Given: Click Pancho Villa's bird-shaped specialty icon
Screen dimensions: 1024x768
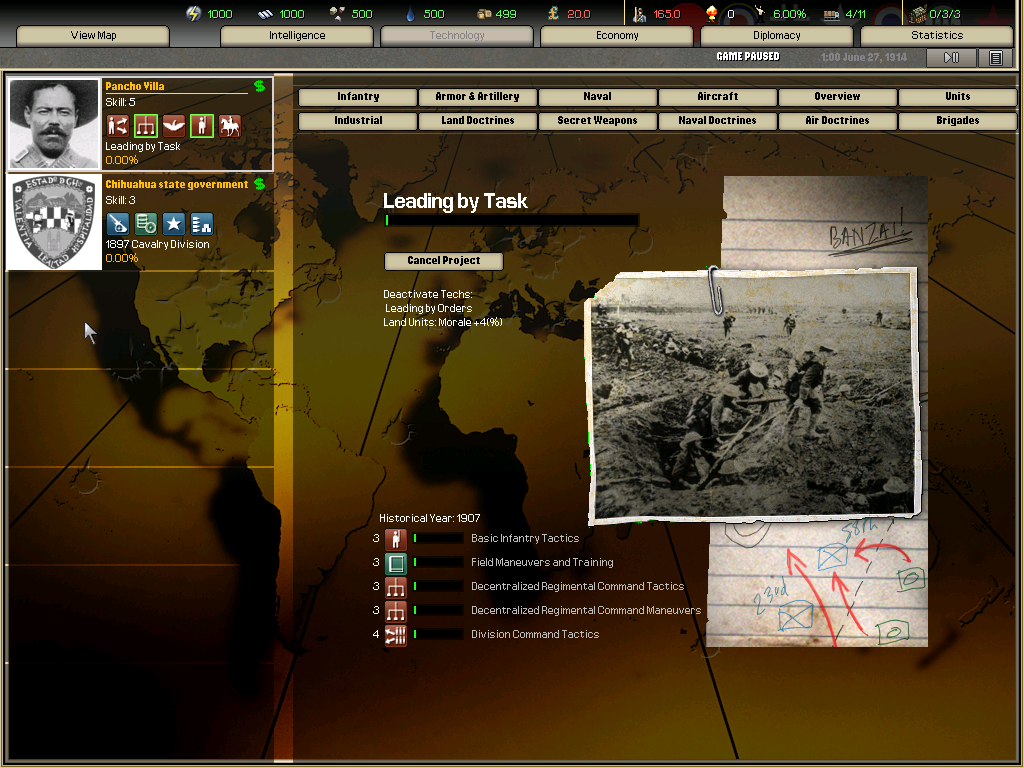Looking at the screenshot, I should point(174,126).
